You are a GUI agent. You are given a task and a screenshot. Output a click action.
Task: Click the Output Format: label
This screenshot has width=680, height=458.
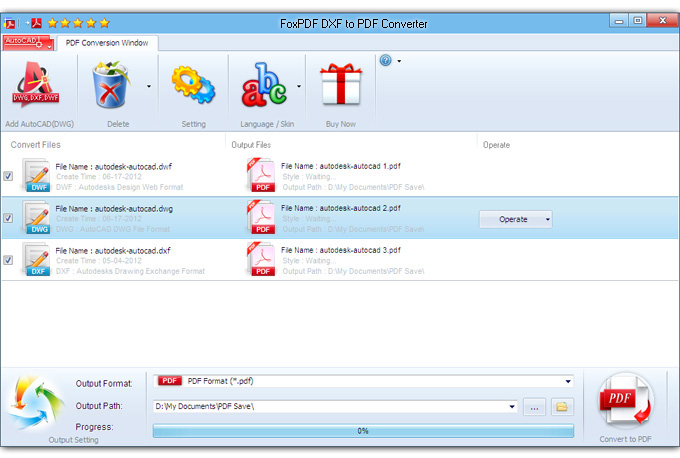[104, 383]
